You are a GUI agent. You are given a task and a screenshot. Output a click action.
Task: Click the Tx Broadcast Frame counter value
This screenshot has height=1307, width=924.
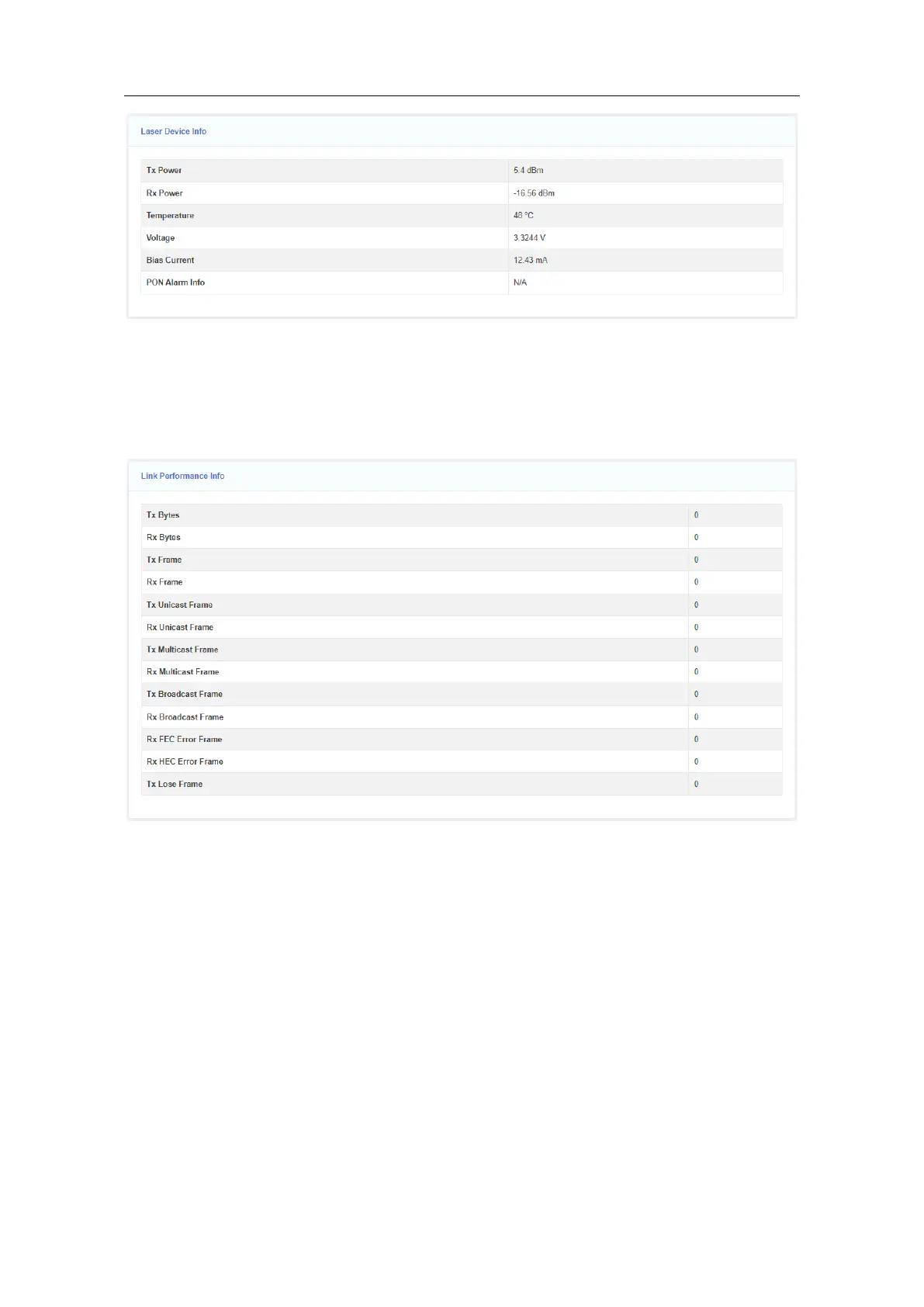click(696, 694)
